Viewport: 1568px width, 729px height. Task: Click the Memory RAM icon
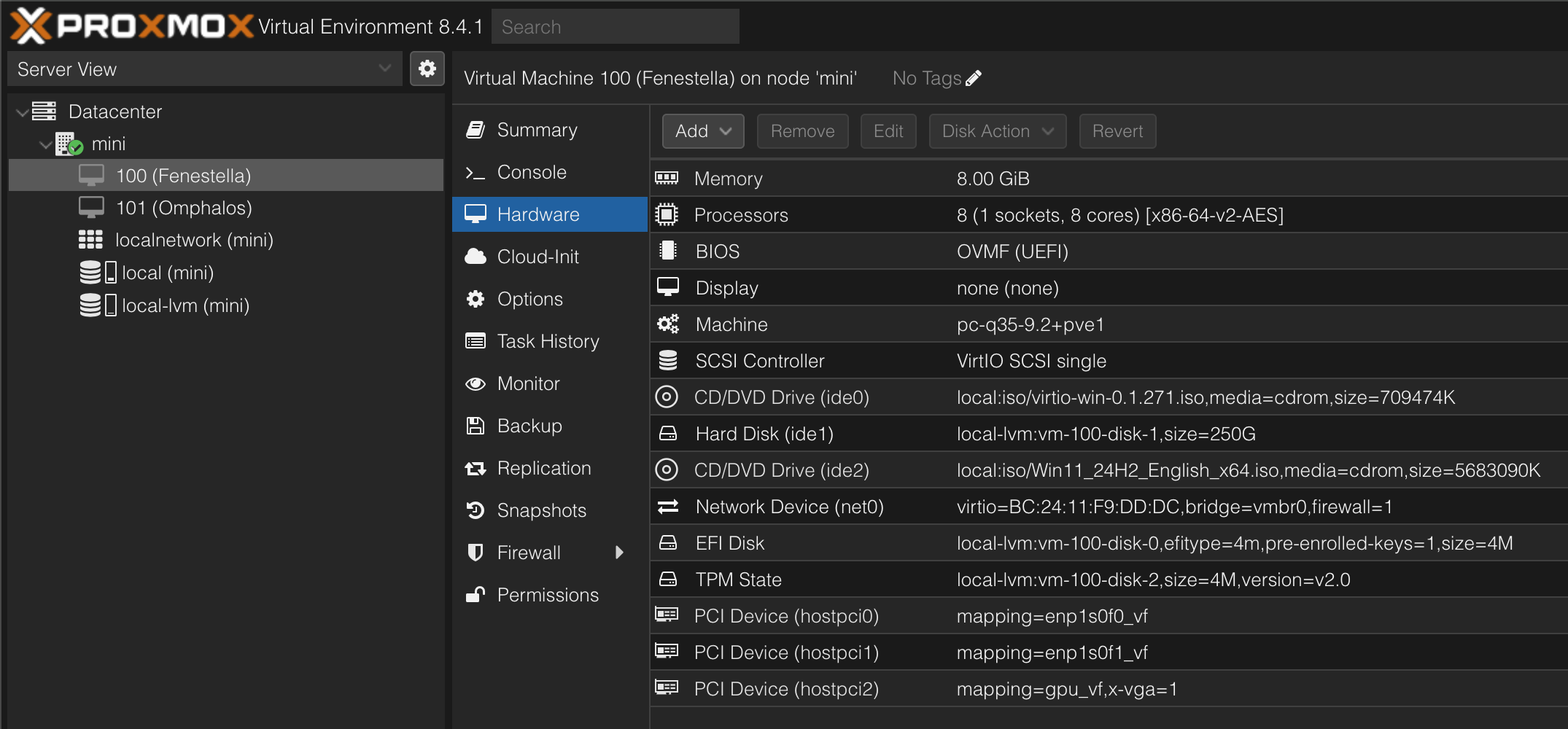667,178
